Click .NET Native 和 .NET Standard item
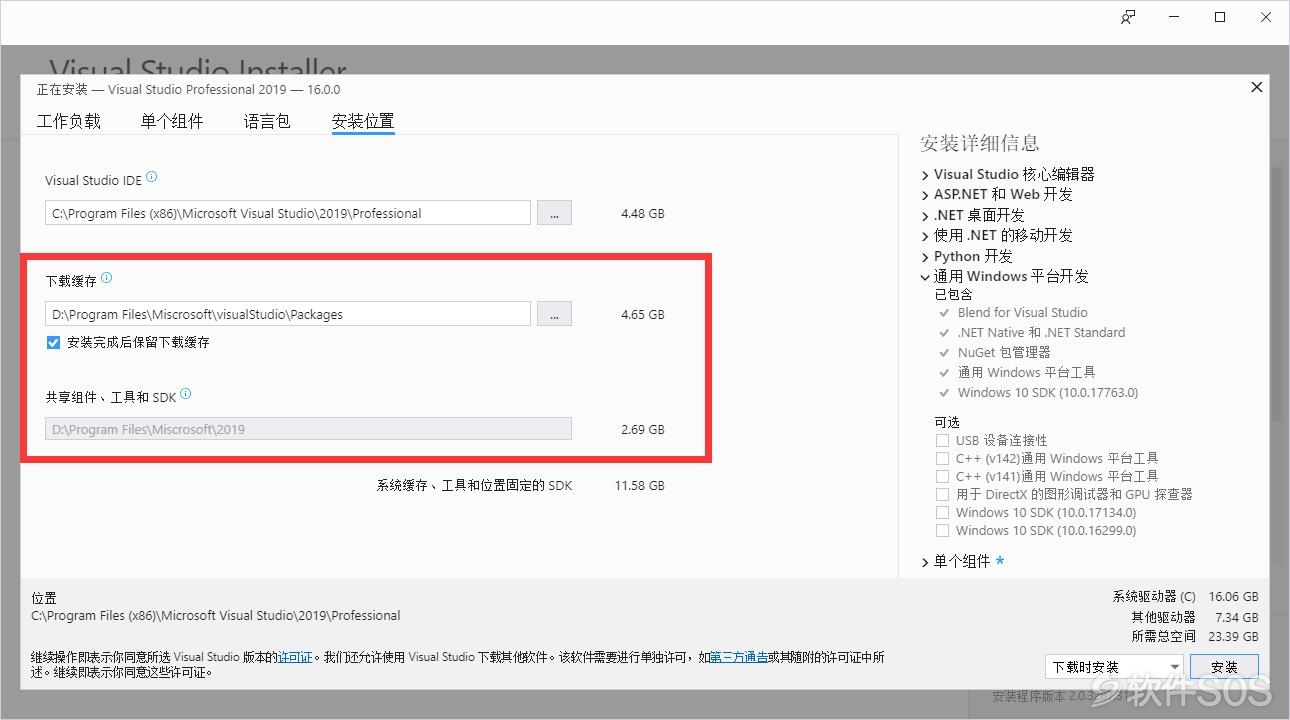The image size is (1290, 720). tap(1041, 332)
